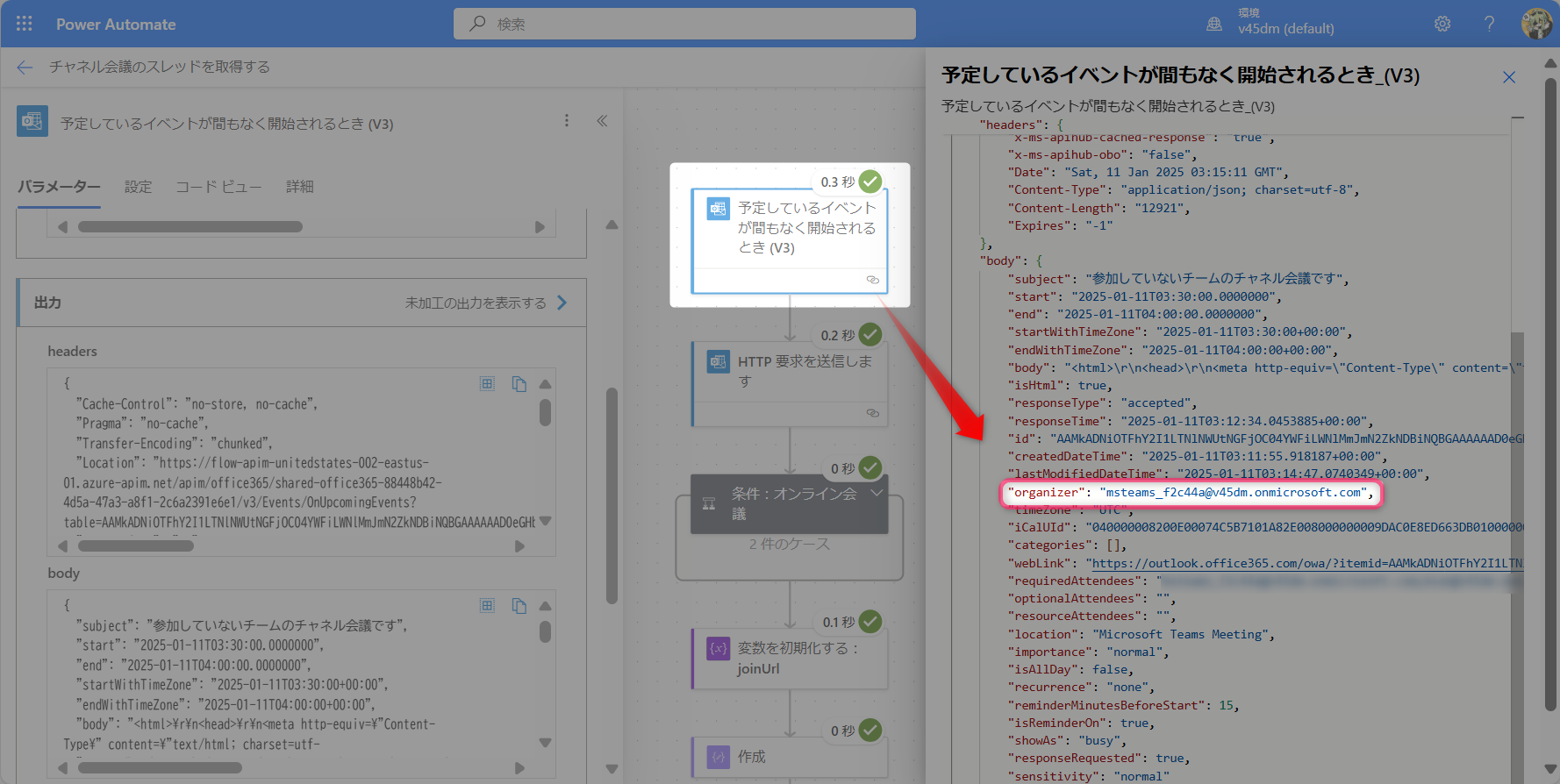Click success checkmark on 変数を初期化する card
The width and height of the screenshot is (1560, 784).
870,622
